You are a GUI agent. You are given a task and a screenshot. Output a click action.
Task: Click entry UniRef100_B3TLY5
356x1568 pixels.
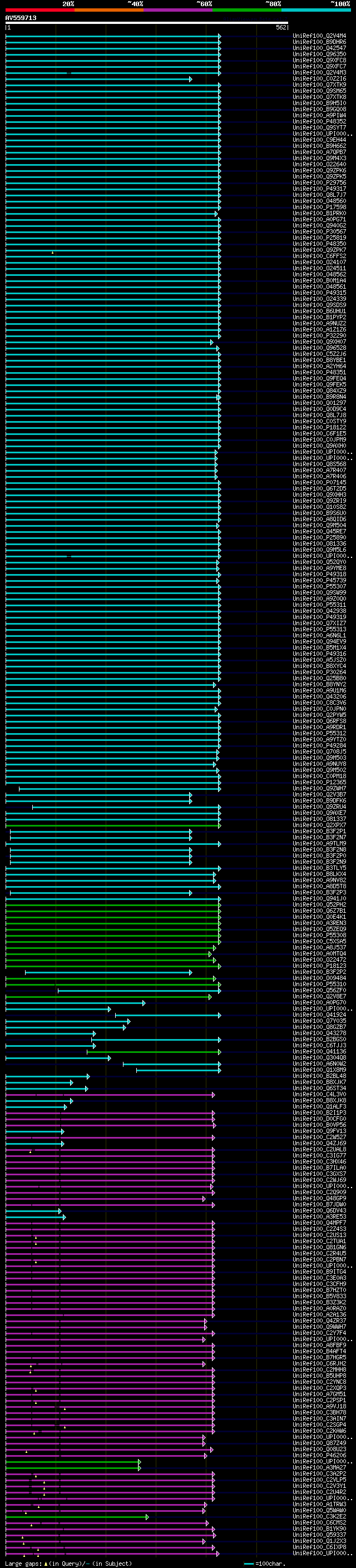pyautogui.click(x=319, y=868)
